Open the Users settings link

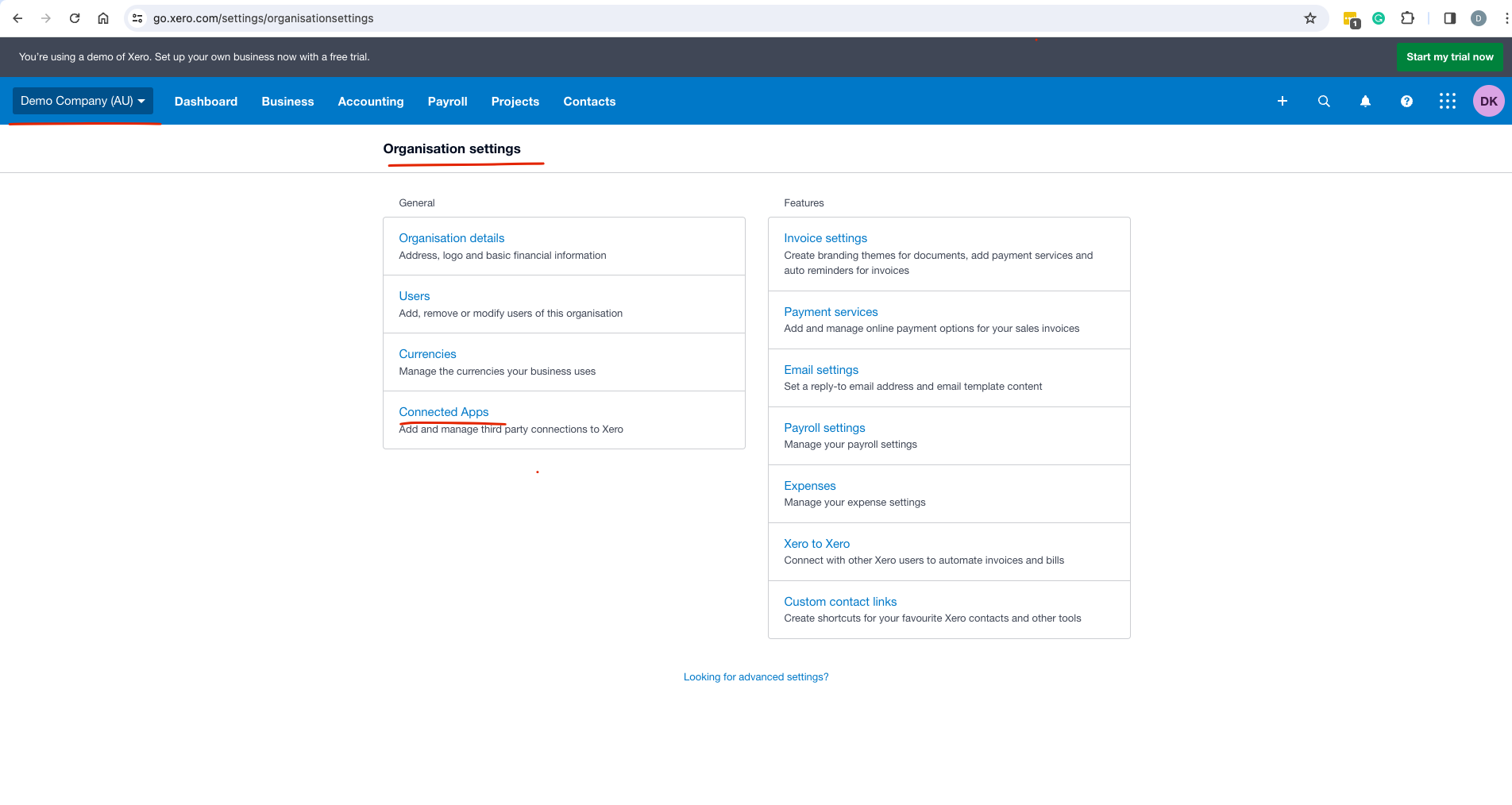pos(414,296)
